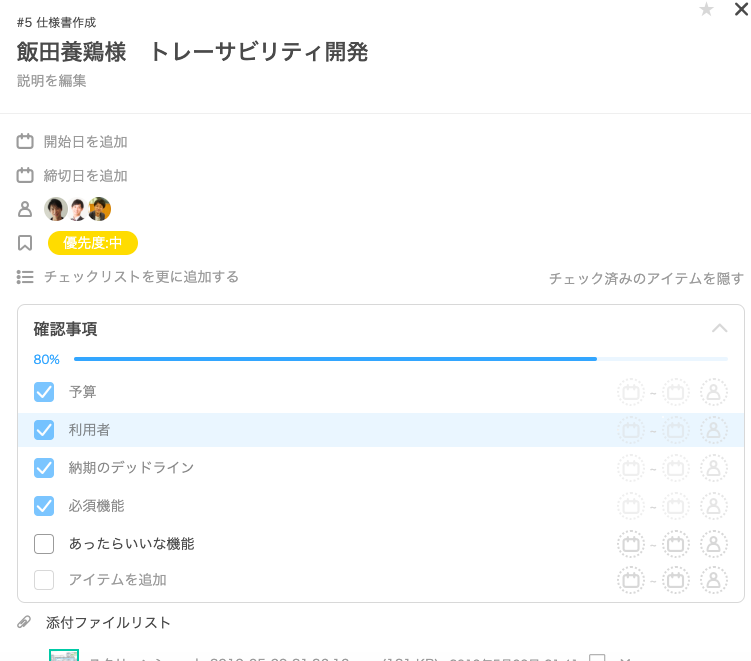Close the task detail panel
Image resolution: width=751 pixels, height=661 pixels.
(741, 10)
